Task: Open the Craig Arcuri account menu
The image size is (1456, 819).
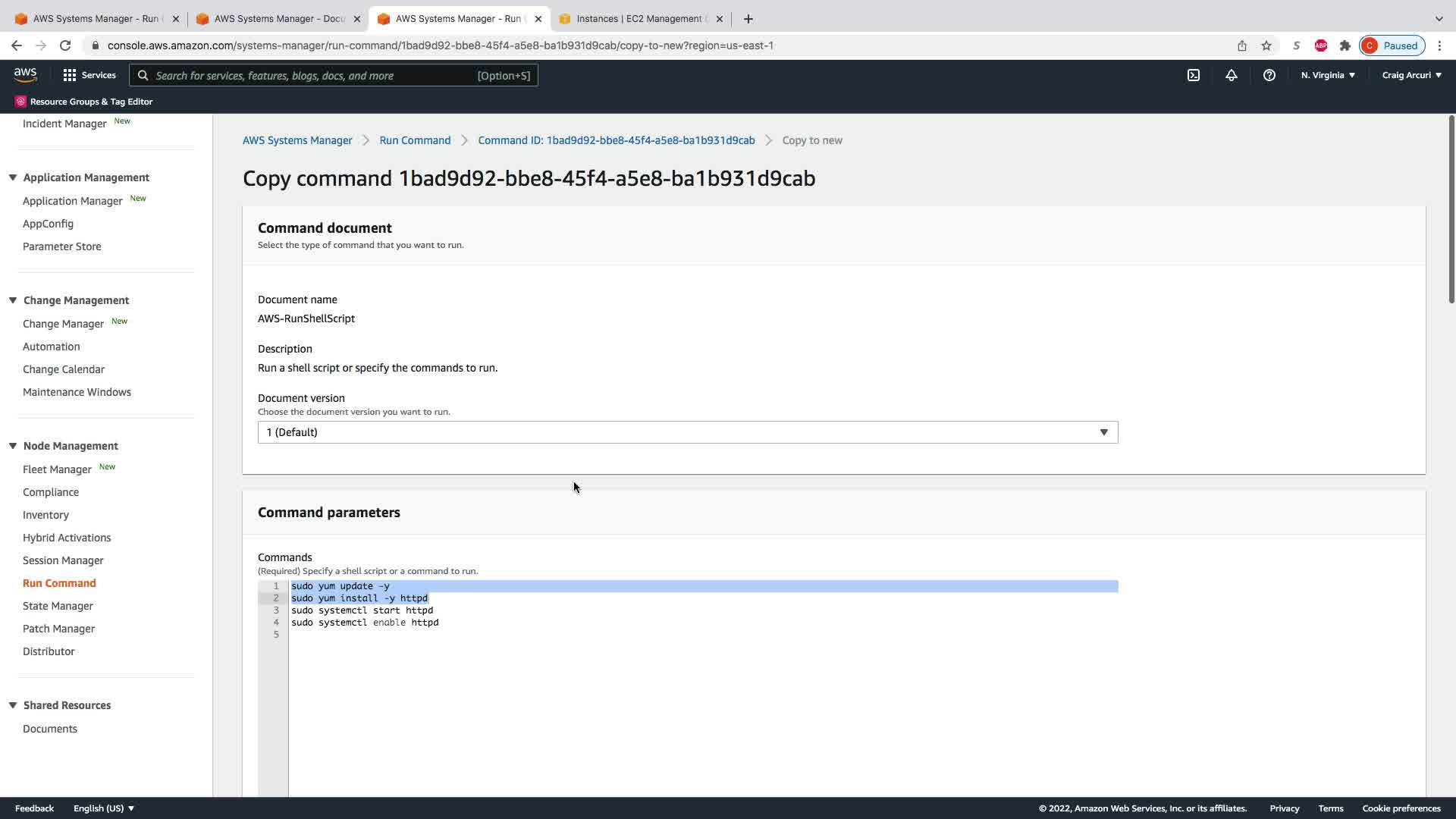Action: (x=1411, y=75)
